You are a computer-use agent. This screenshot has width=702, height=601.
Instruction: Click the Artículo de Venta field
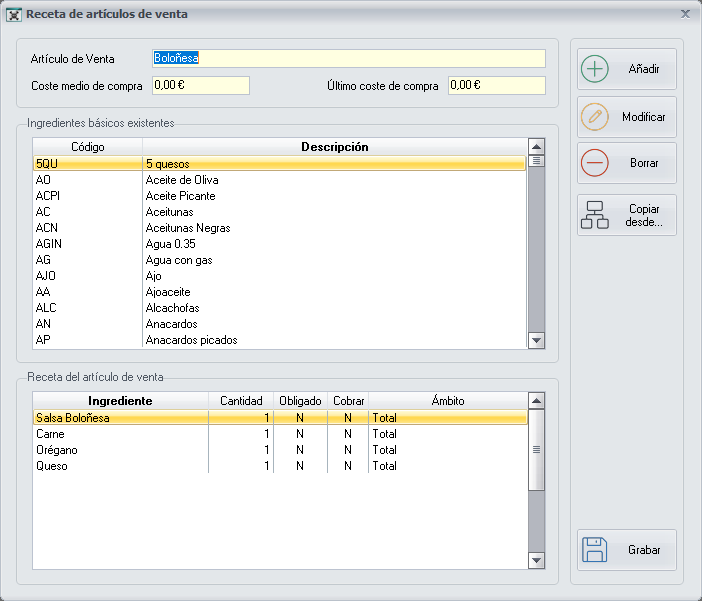(348, 58)
